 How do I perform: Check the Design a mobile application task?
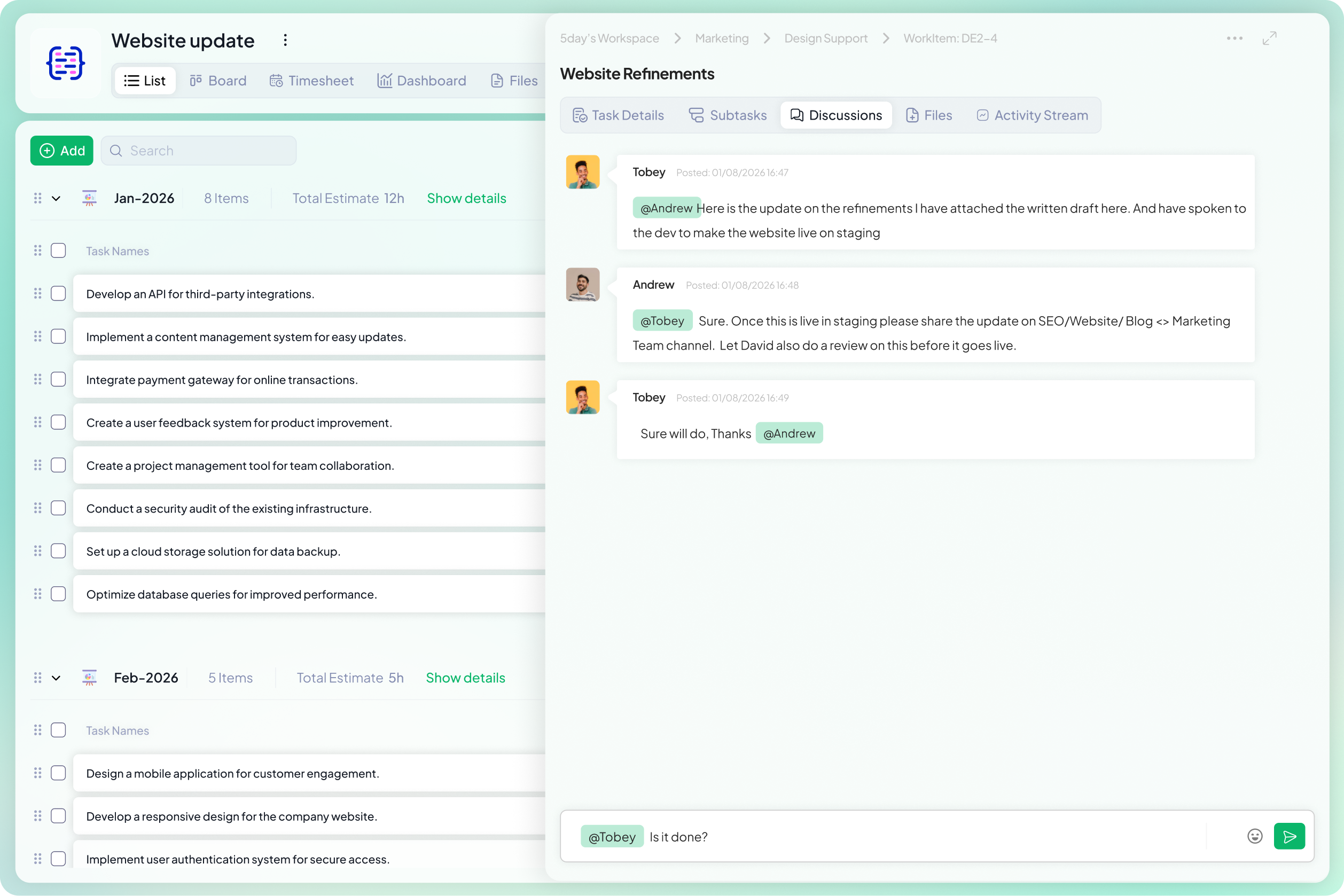(58, 773)
